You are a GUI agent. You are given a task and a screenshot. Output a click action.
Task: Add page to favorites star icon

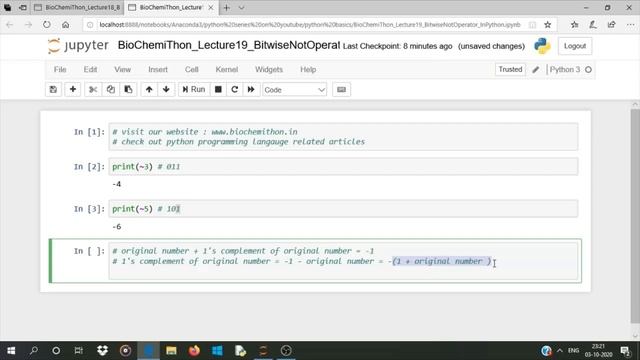pyautogui.click(x=548, y=25)
